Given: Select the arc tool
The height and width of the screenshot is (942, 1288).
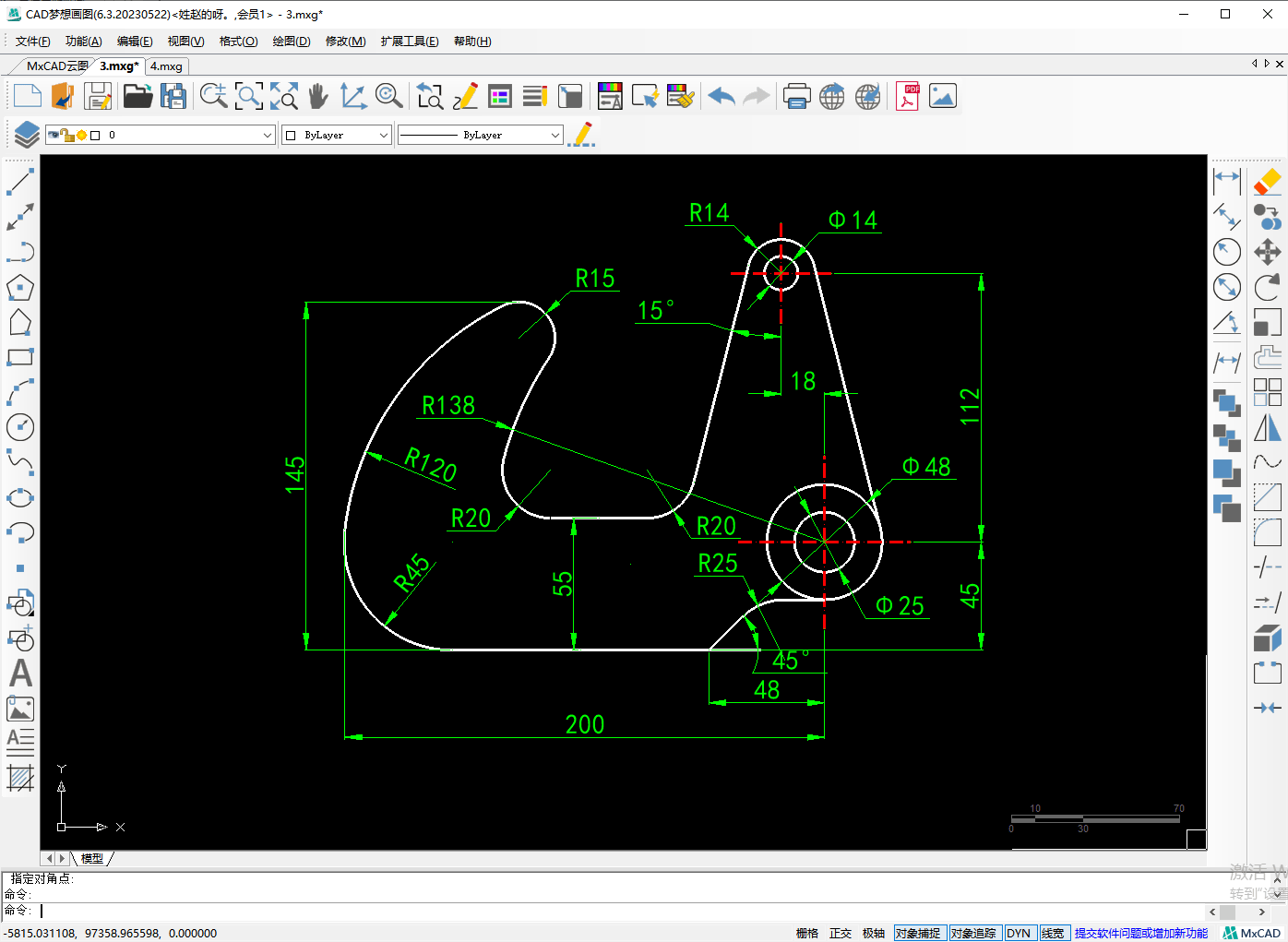Looking at the screenshot, I should coord(20,392).
